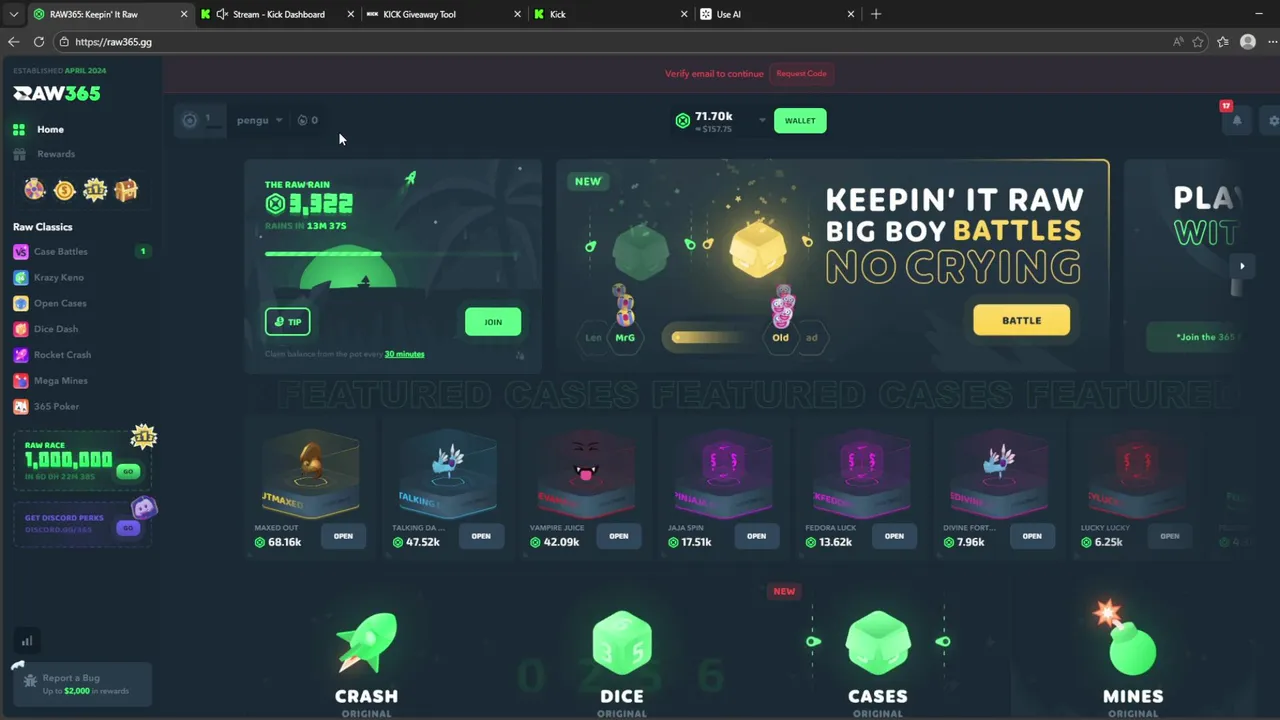1280x720 pixels.
Task: Open the Krazy Keno game icon
Action: pyautogui.click(x=20, y=278)
